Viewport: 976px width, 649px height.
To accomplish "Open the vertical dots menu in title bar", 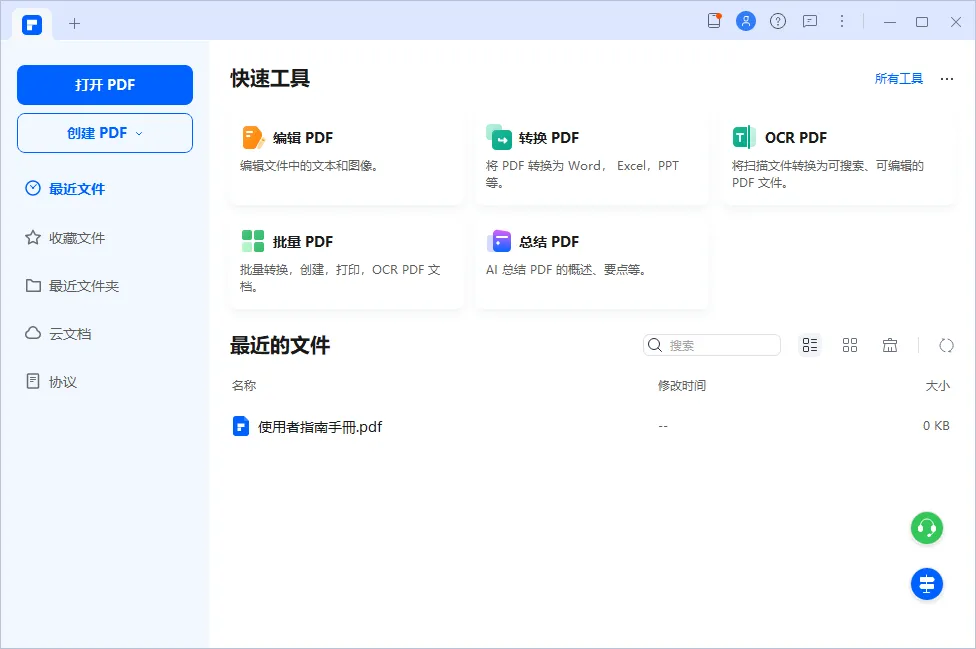I will [x=842, y=21].
